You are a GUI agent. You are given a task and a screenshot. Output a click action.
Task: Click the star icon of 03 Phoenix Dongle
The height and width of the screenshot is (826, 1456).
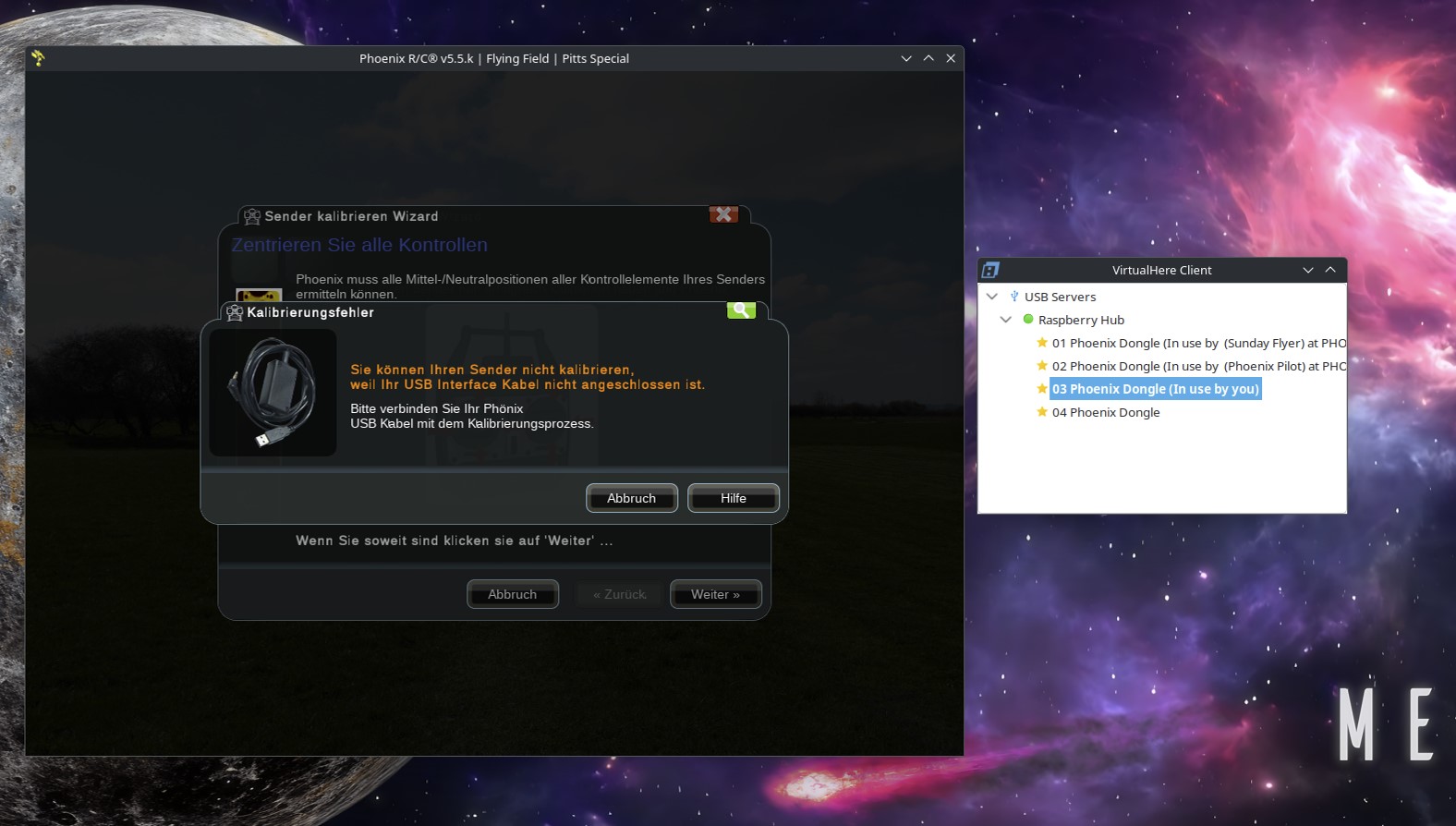pos(1042,388)
